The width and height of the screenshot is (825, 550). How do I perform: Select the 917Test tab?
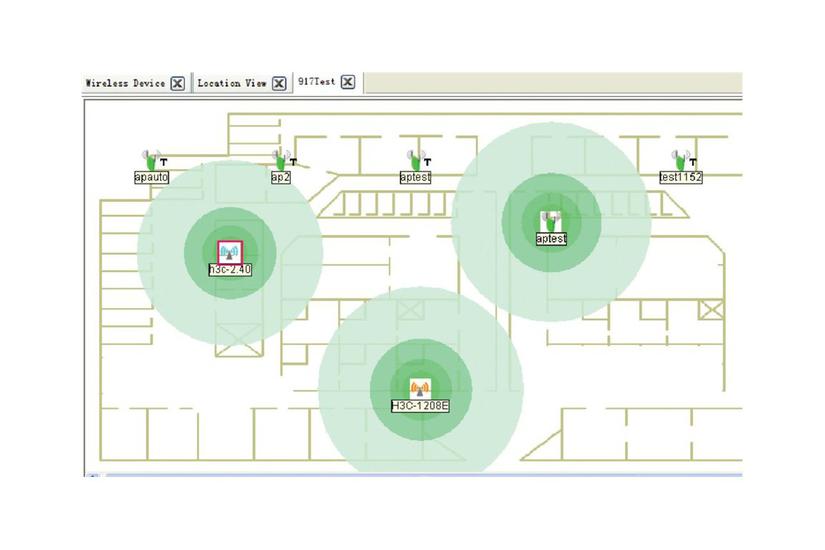[x=316, y=83]
